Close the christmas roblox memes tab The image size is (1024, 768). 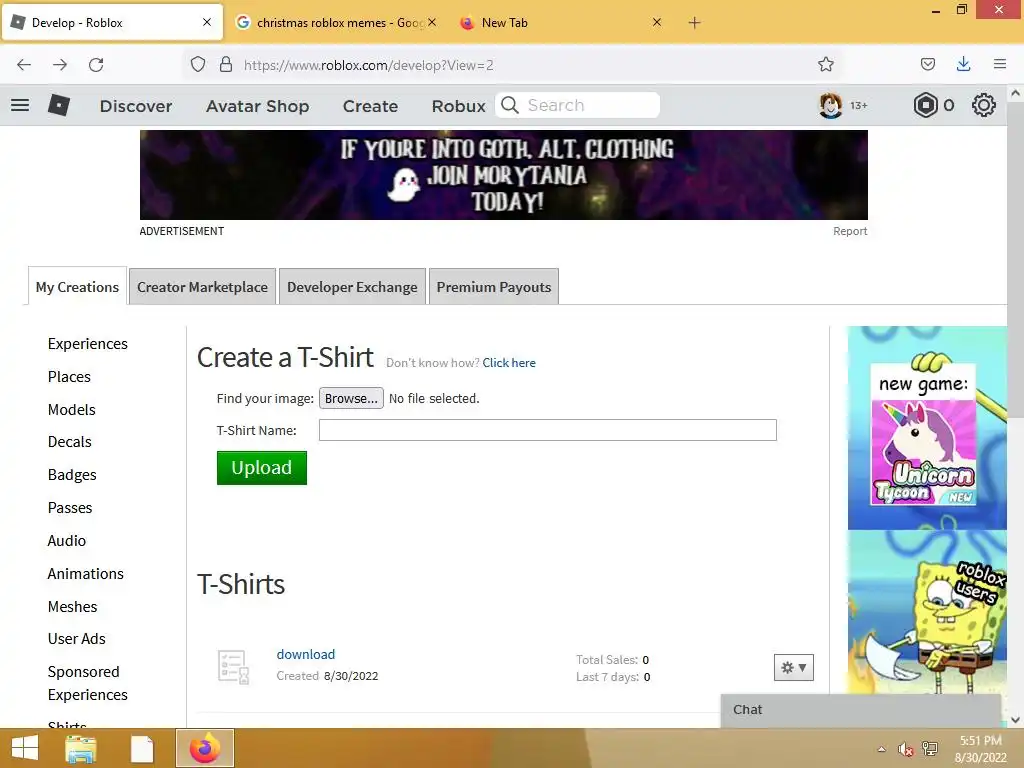(432, 22)
